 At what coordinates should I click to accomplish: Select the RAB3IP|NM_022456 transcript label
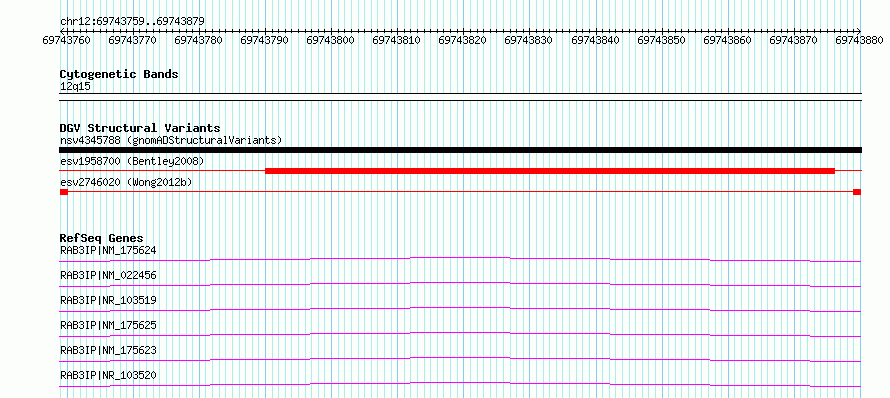(108, 275)
